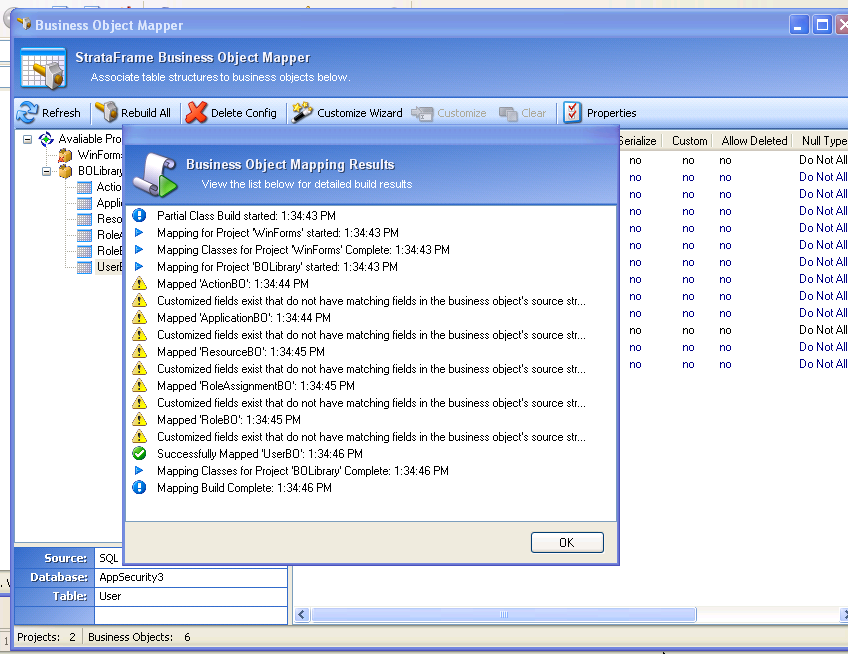Select the Allow Deleted column header
Screen dimensions: 848x654
[x=754, y=141]
